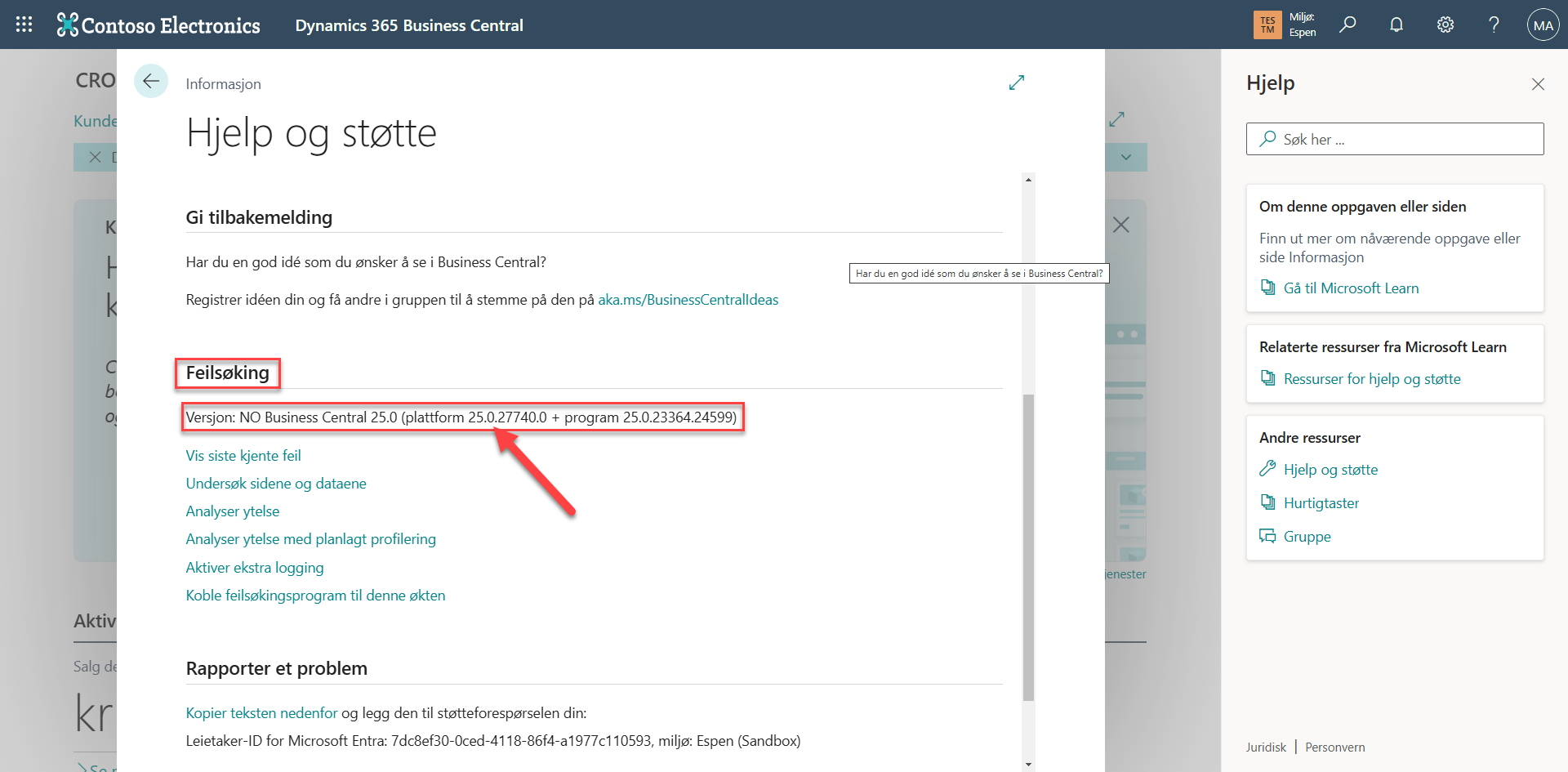Open the Juridisk footer link
1568x772 pixels.
click(1266, 747)
